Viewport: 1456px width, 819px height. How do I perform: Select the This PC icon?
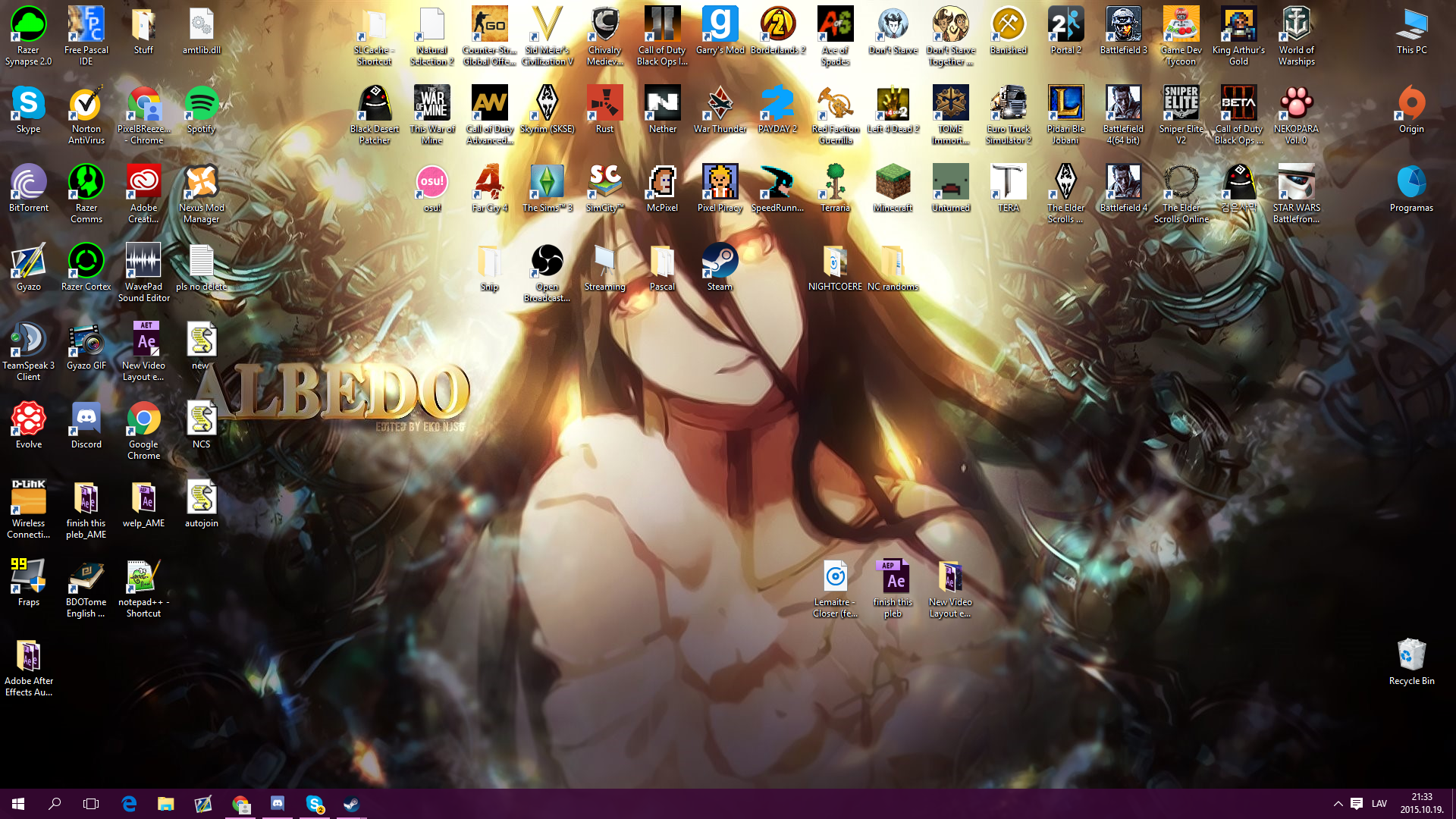coord(1411,30)
